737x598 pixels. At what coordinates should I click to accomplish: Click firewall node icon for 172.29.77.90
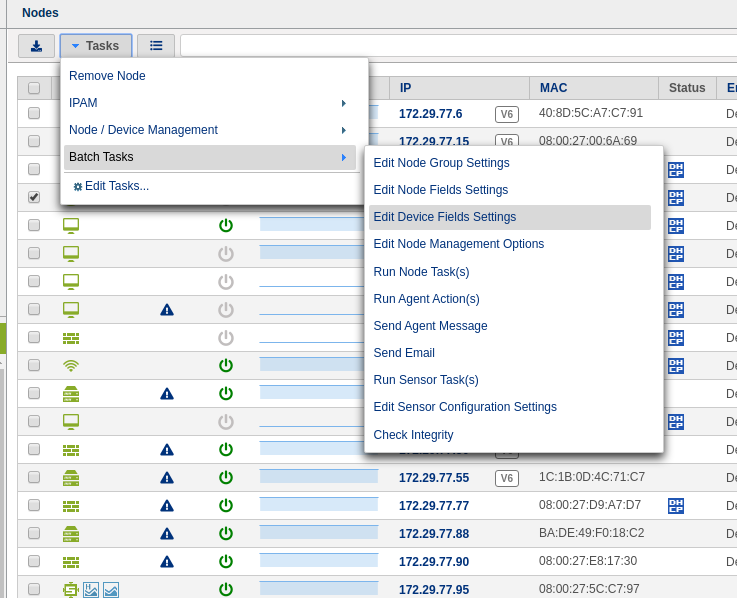71,562
